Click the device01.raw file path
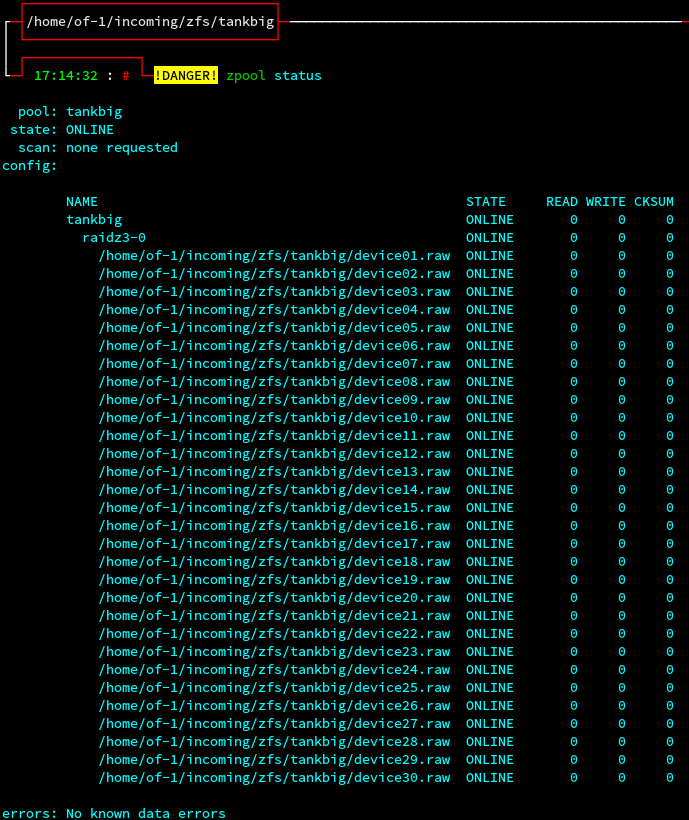Screen dimensions: 689x820 (274, 256)
